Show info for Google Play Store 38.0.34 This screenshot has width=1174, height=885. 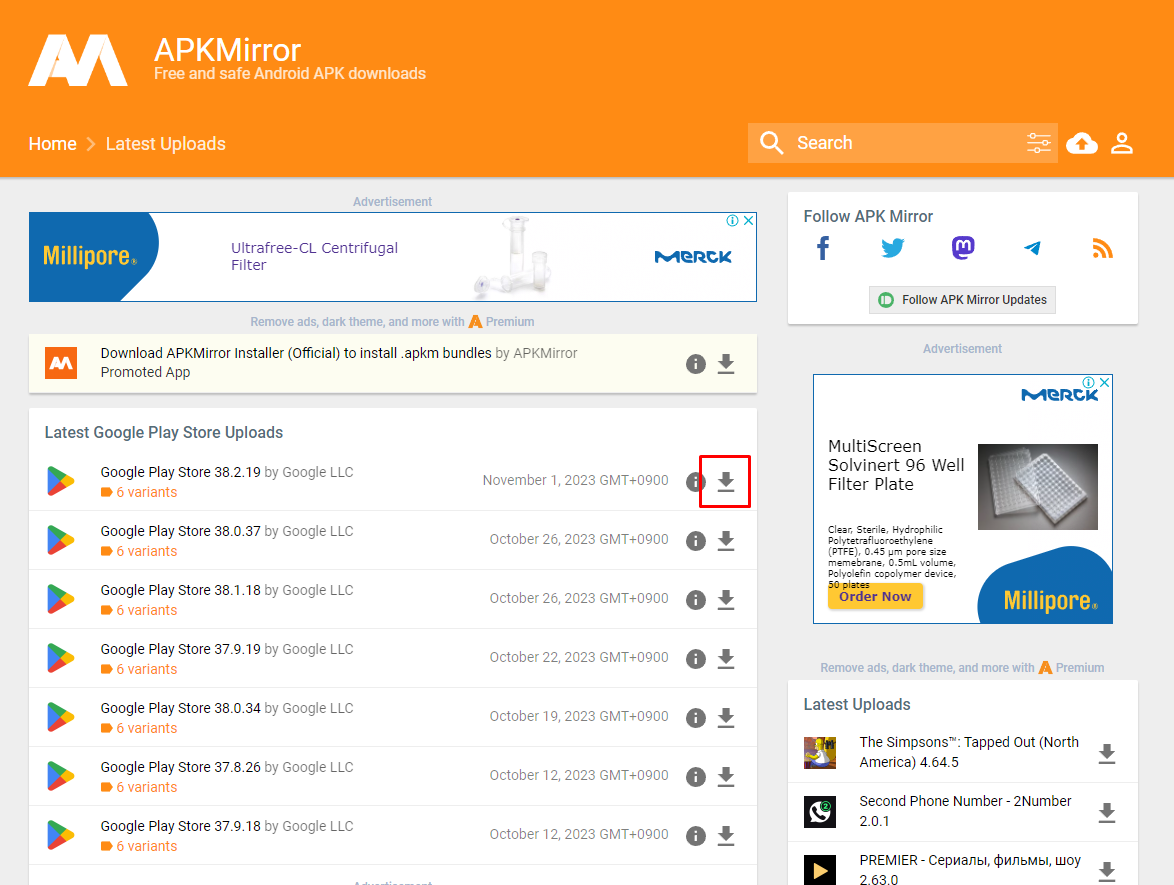click(696, 718)
